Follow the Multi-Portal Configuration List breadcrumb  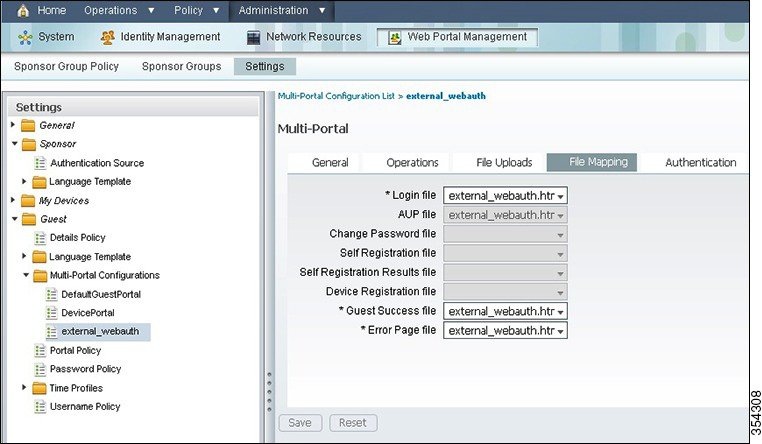[336, 96]
